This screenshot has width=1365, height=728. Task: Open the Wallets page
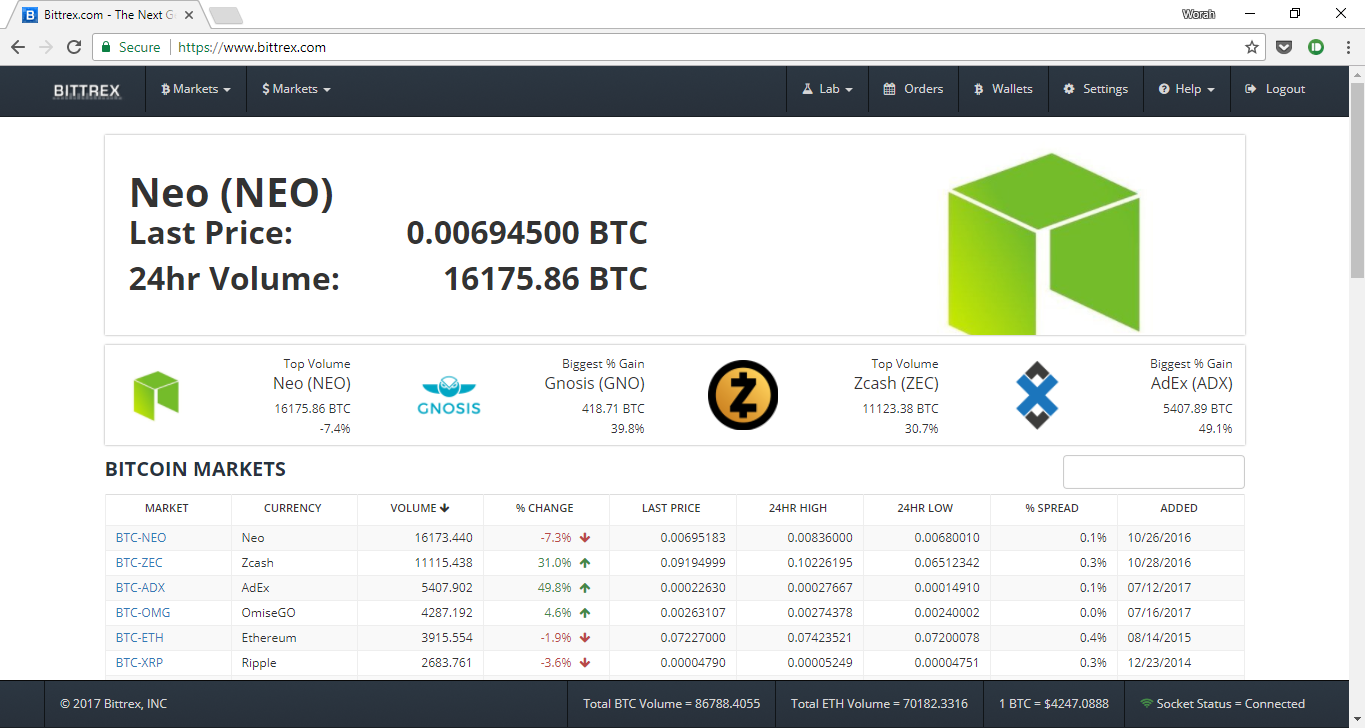[1003, 90]
